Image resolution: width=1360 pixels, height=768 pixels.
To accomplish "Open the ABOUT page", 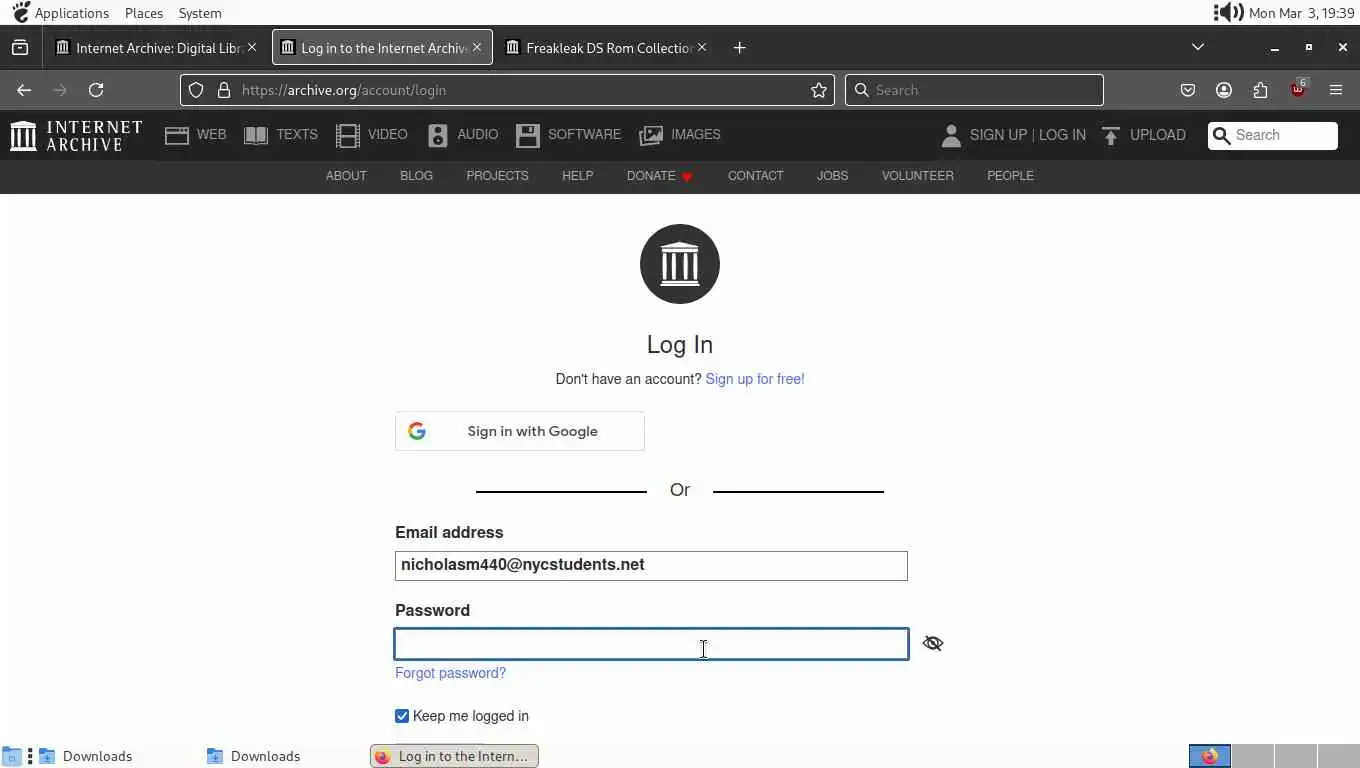I will click(x=346, y=176).
